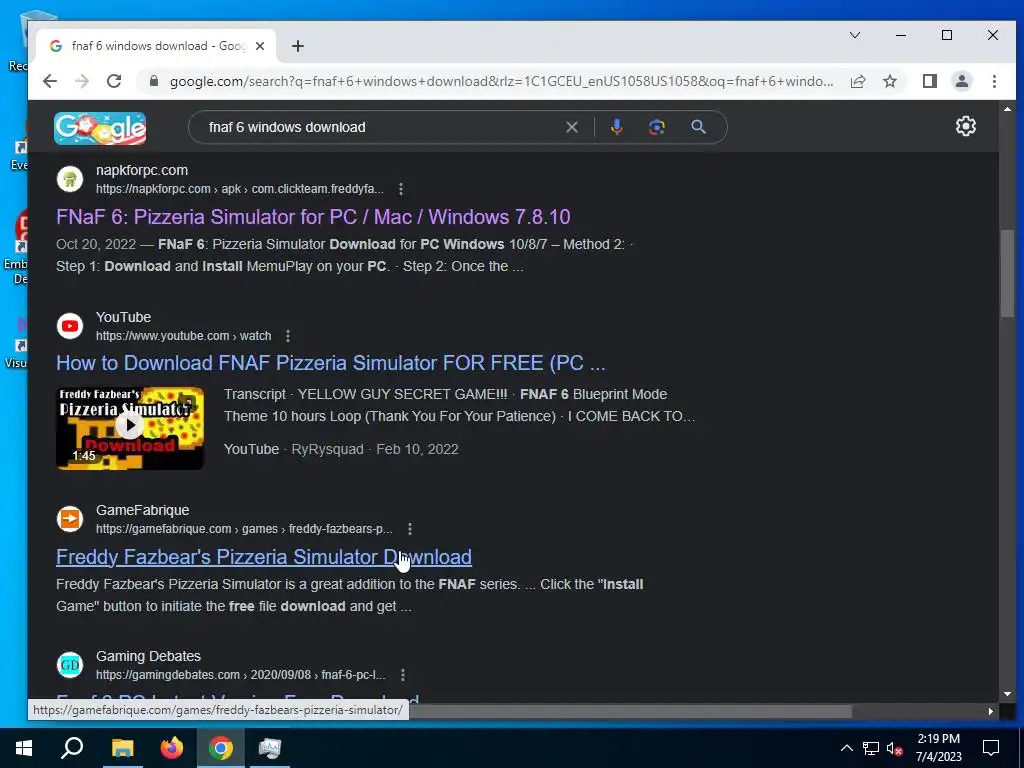Open the Windows Start menu
Viewport: 1024px width, 768px height.
[x=24, y=748]
